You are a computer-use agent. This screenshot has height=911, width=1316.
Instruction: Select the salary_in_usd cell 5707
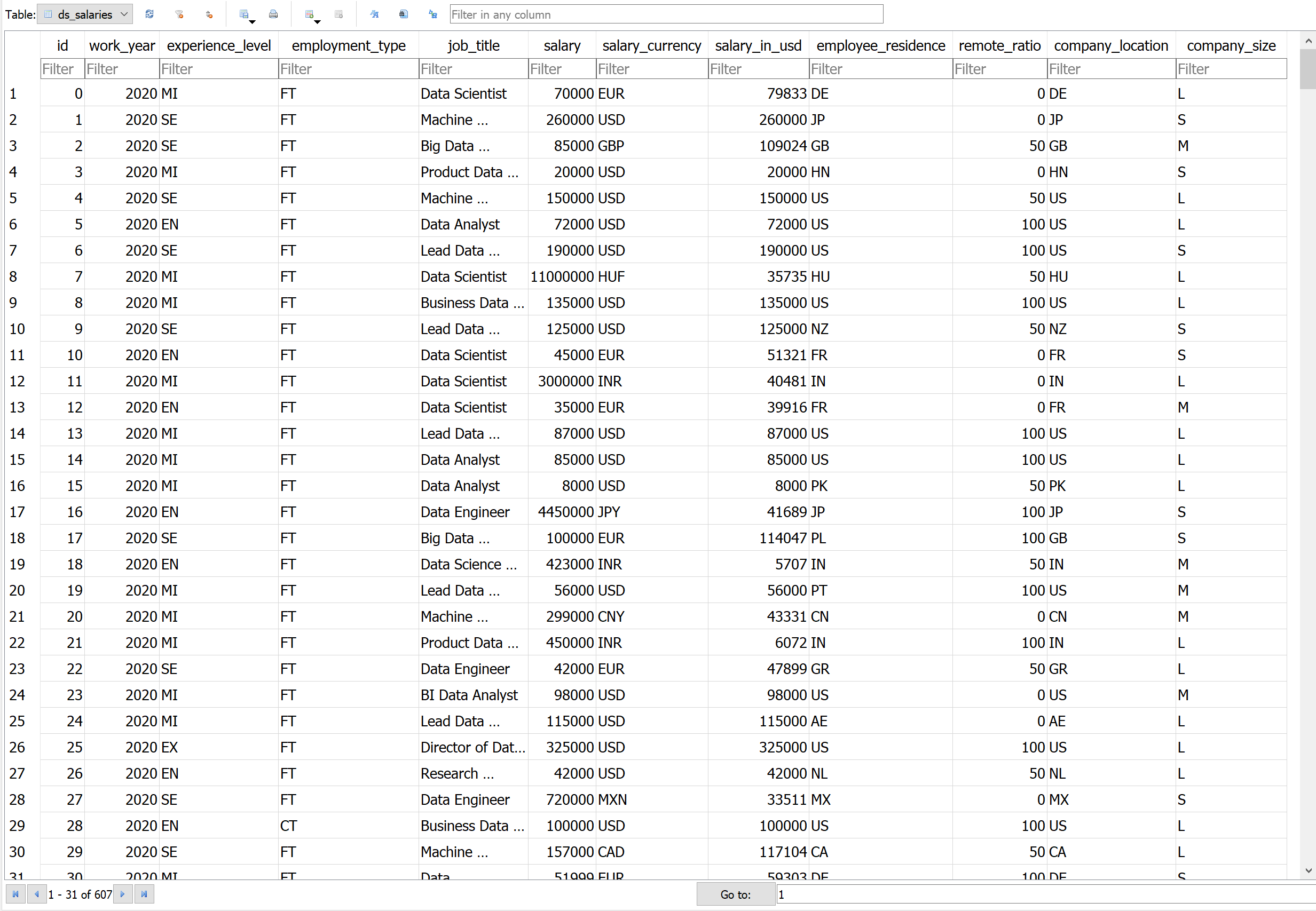[x=759, y=565]
